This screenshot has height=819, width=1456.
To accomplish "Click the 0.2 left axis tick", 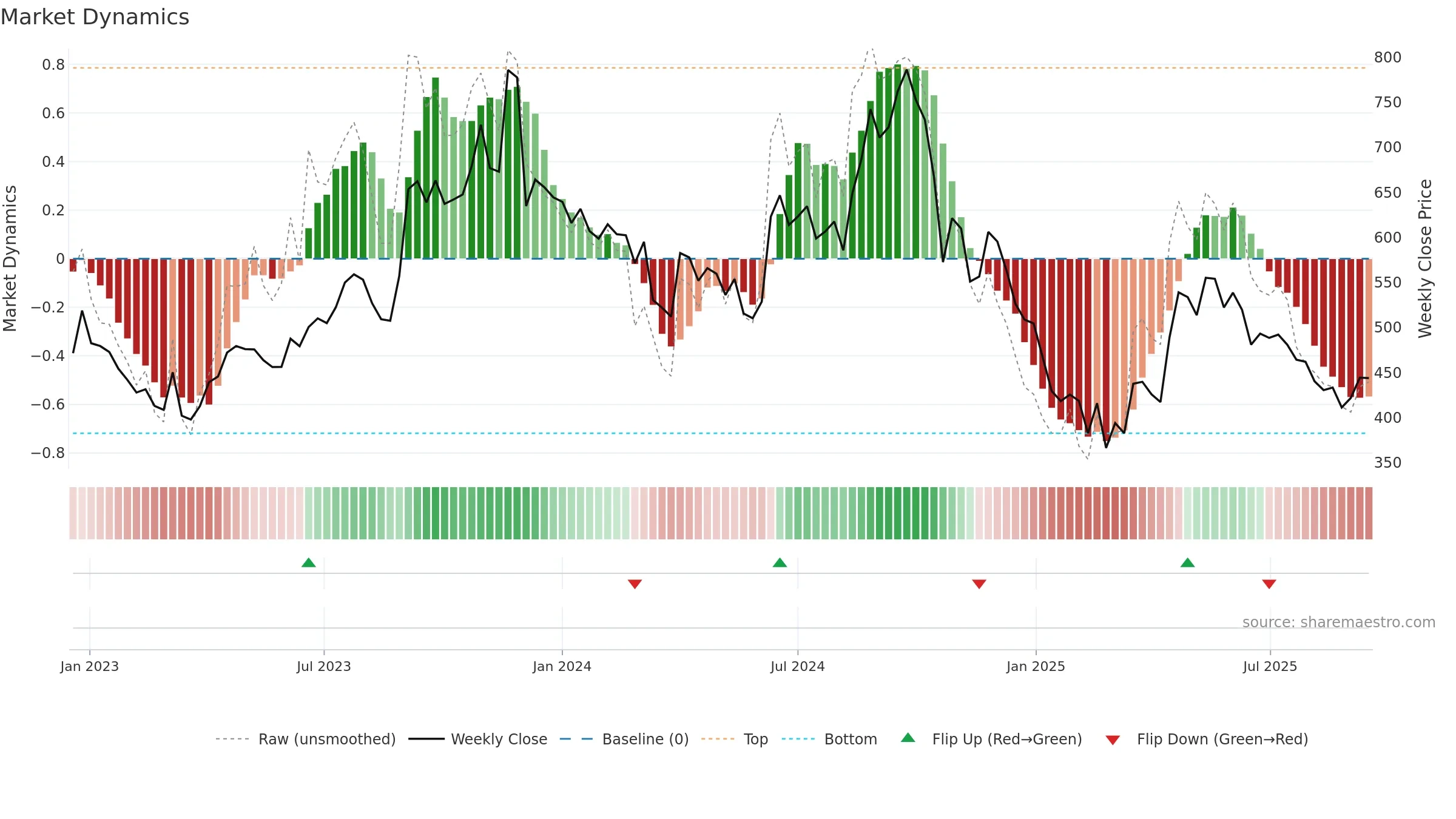I will pyautogui.click(x=53, y=210).
